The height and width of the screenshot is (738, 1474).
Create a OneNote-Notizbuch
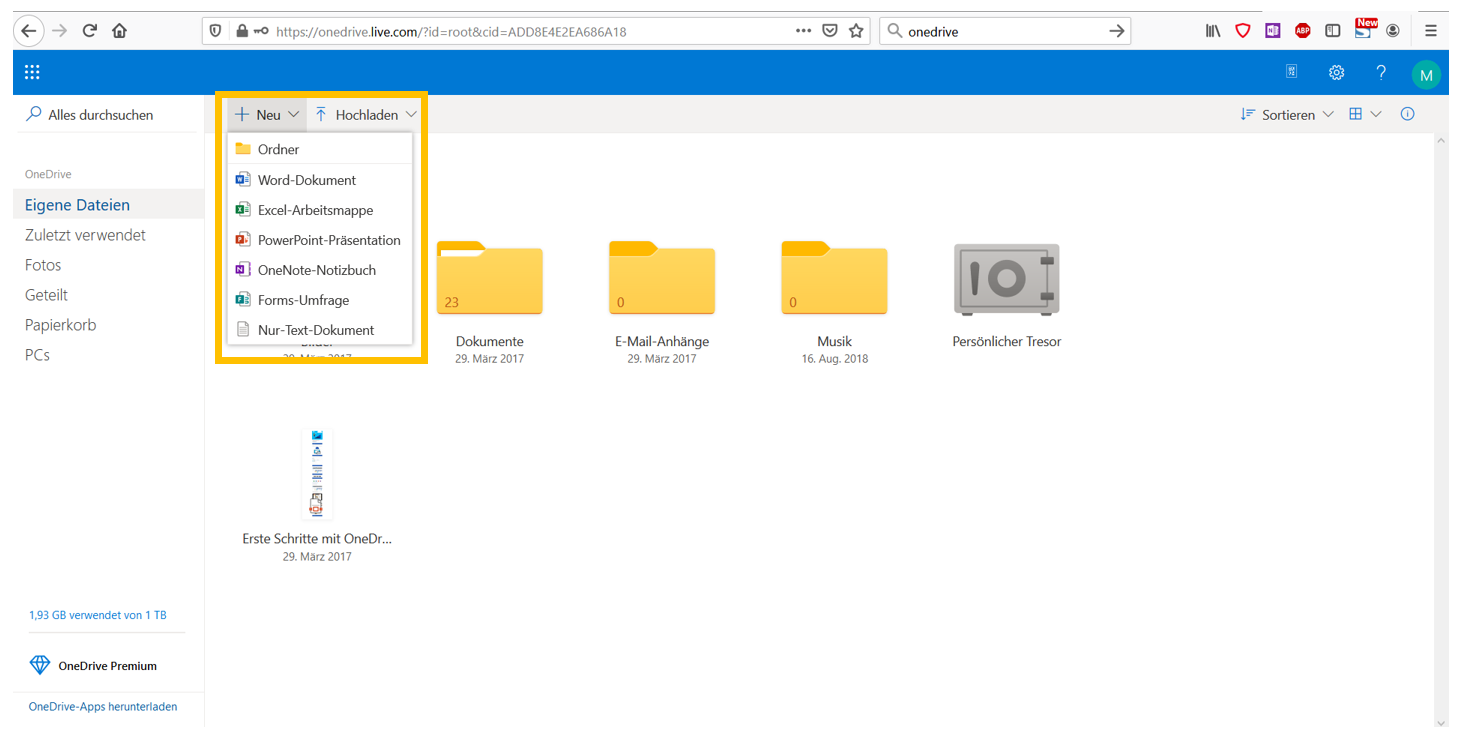tap(320, 270)
